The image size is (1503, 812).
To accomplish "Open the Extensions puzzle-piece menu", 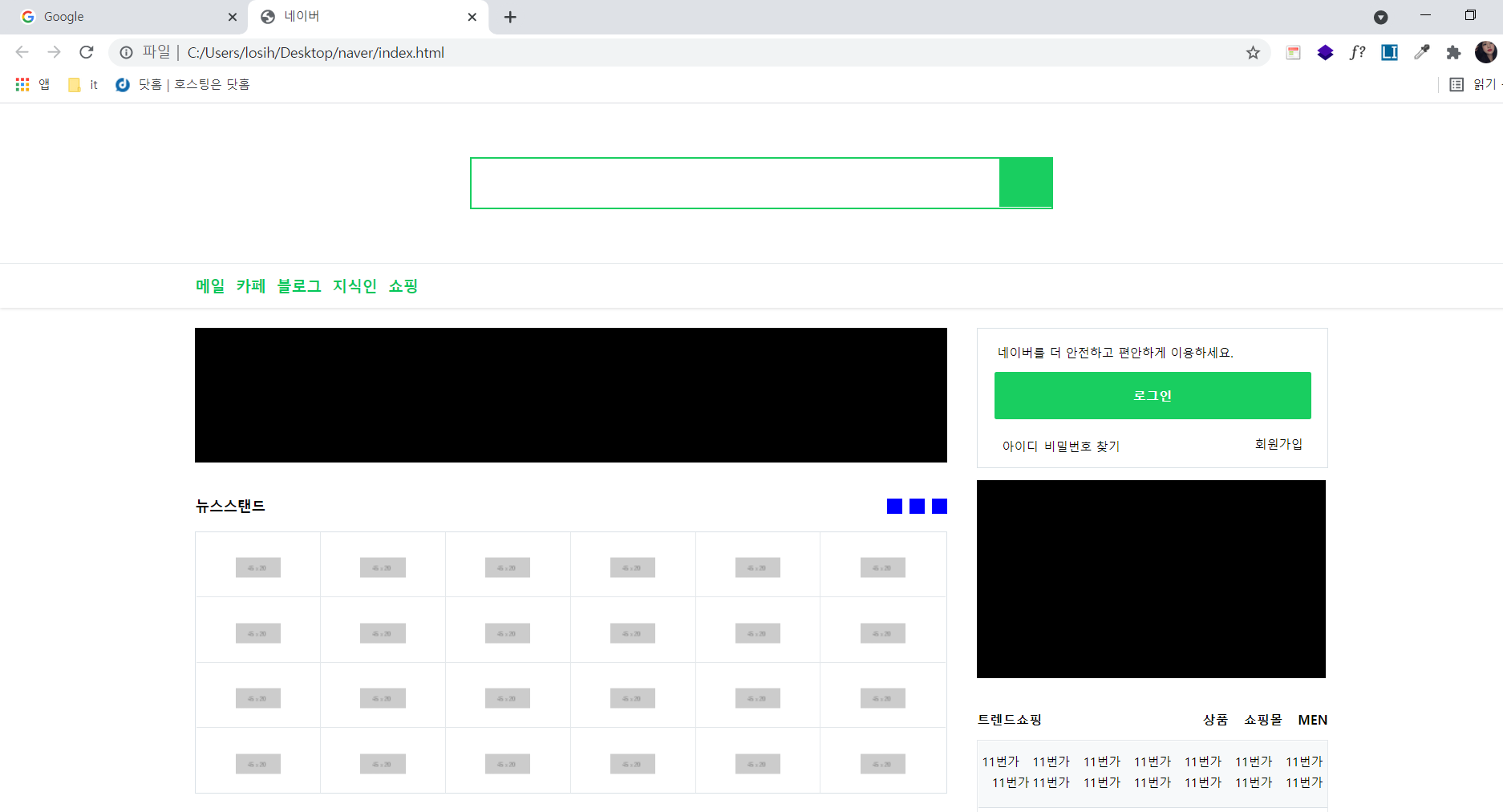I will (x=1453, y=53).
